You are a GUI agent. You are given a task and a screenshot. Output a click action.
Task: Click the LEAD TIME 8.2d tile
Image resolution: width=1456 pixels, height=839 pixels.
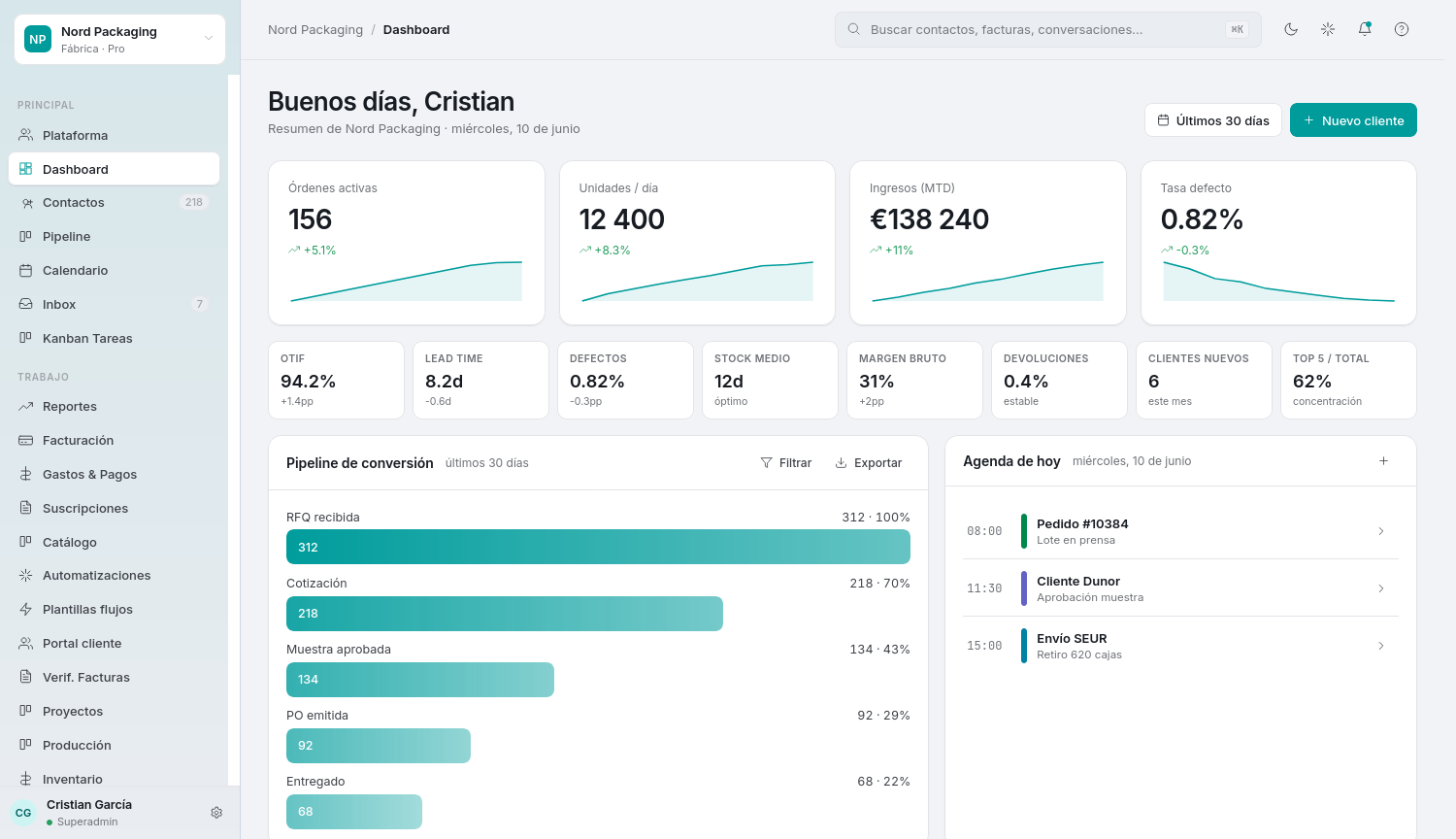[x=480, y=380]
